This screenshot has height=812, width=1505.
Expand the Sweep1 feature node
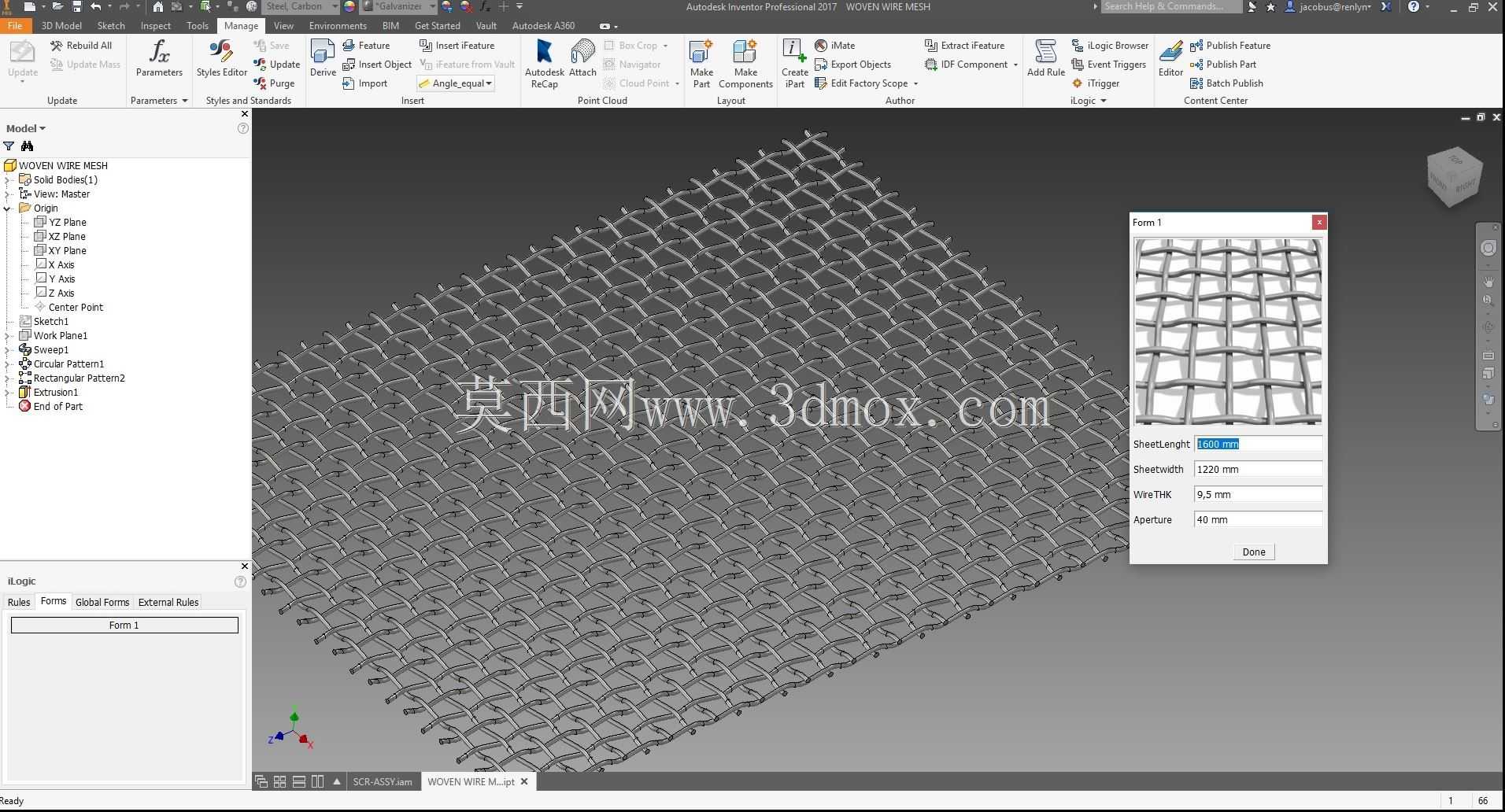(x=7, y=350)
